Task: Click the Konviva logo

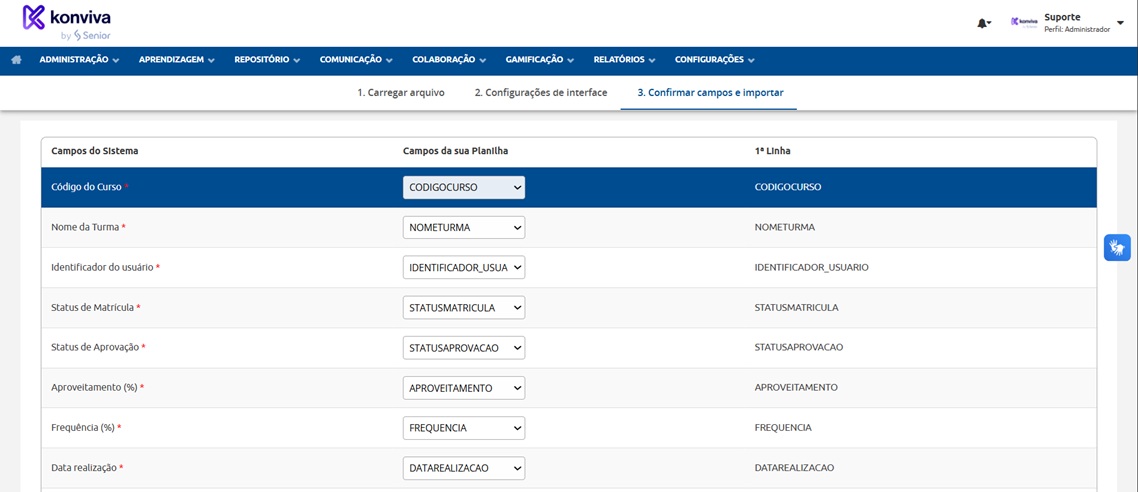Action: click(x=67, y=22)
